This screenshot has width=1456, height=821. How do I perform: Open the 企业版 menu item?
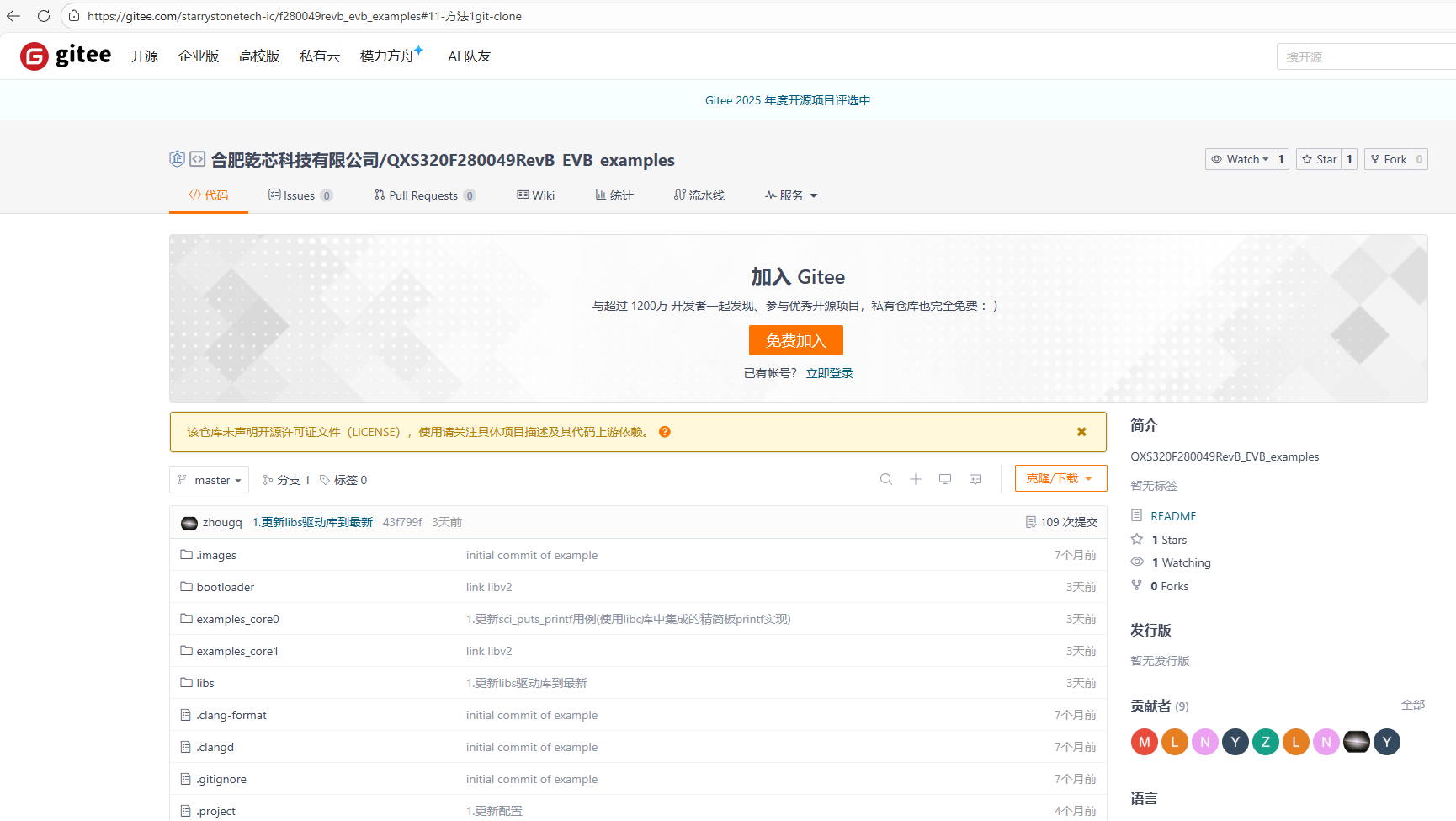coord(199,56)
